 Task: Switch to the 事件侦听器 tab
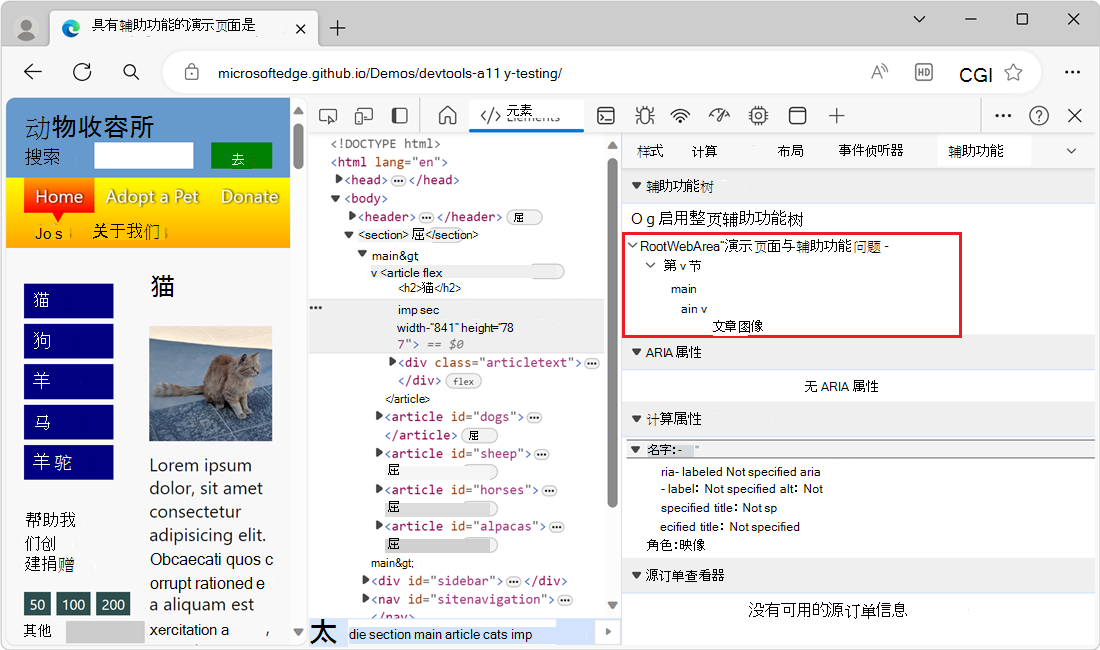(870, 151)
